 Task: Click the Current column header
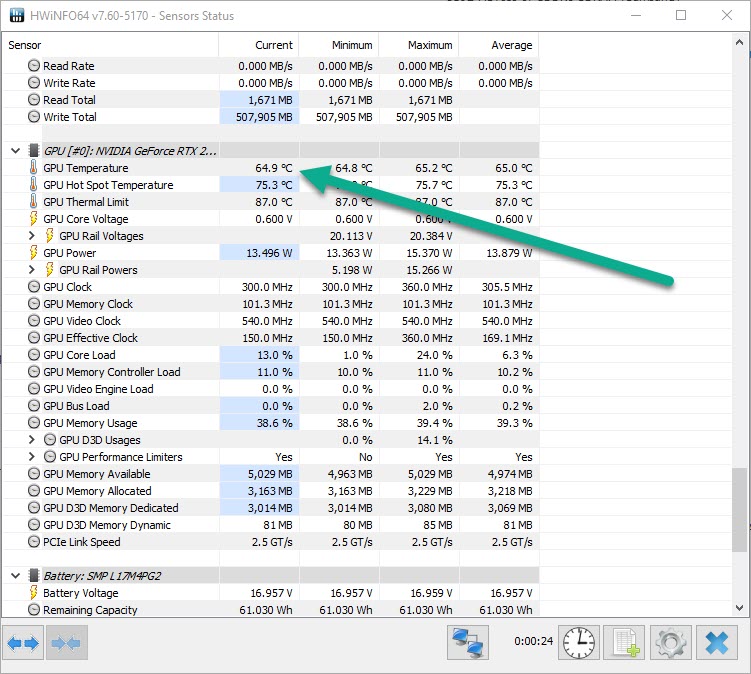(x=259, y=45)
